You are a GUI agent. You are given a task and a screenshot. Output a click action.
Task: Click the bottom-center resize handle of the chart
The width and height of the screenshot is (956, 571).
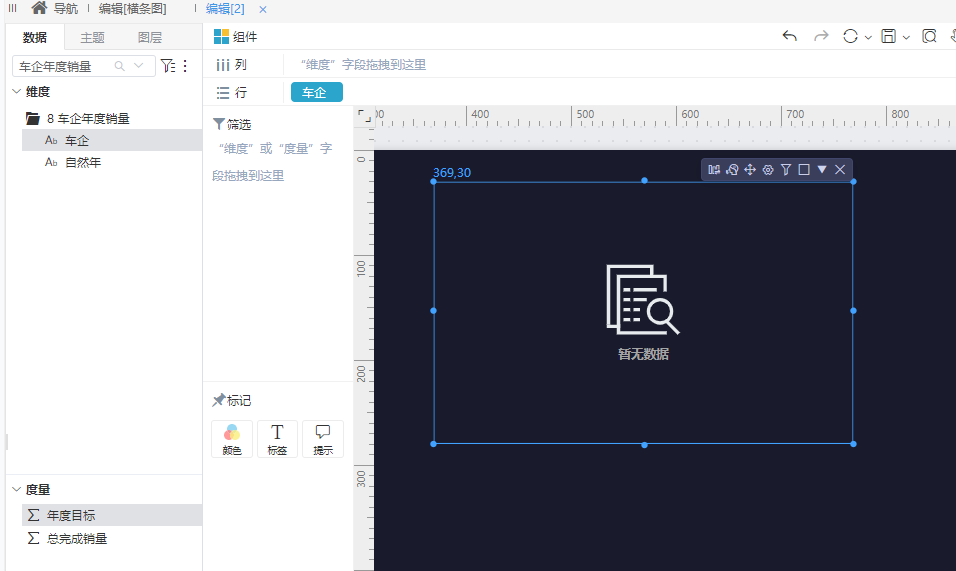click(644, 445)
